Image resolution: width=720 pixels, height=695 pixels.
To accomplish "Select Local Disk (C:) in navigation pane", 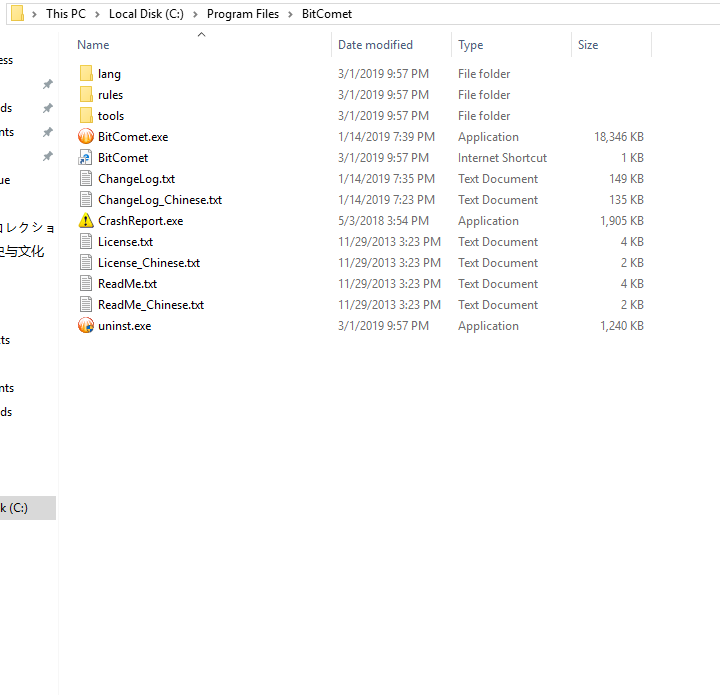I will [28, 508].
